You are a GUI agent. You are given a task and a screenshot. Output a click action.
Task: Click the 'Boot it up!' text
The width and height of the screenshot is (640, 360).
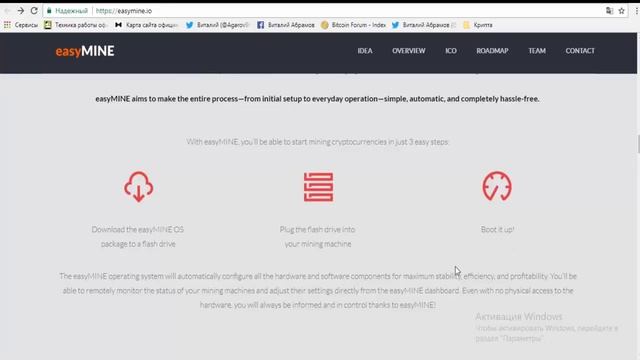(x=497, y=229)
